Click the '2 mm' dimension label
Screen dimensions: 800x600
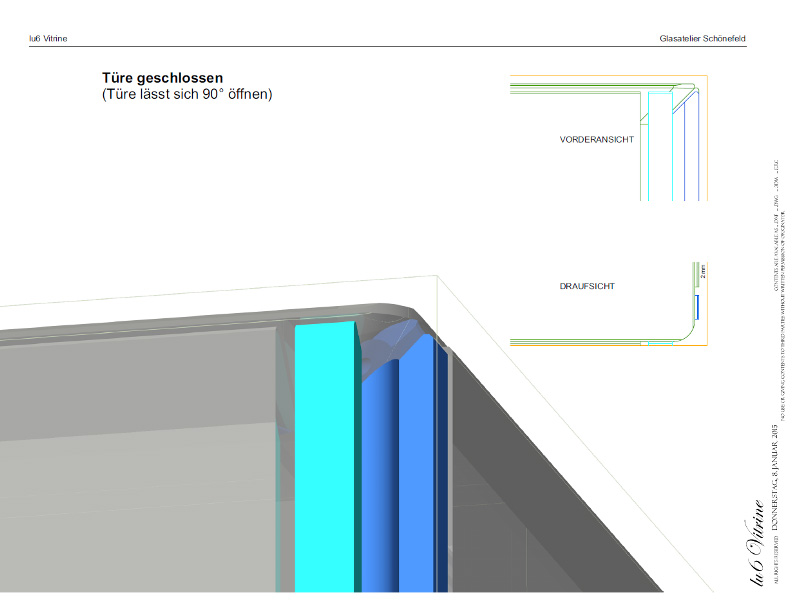(703, 271)
